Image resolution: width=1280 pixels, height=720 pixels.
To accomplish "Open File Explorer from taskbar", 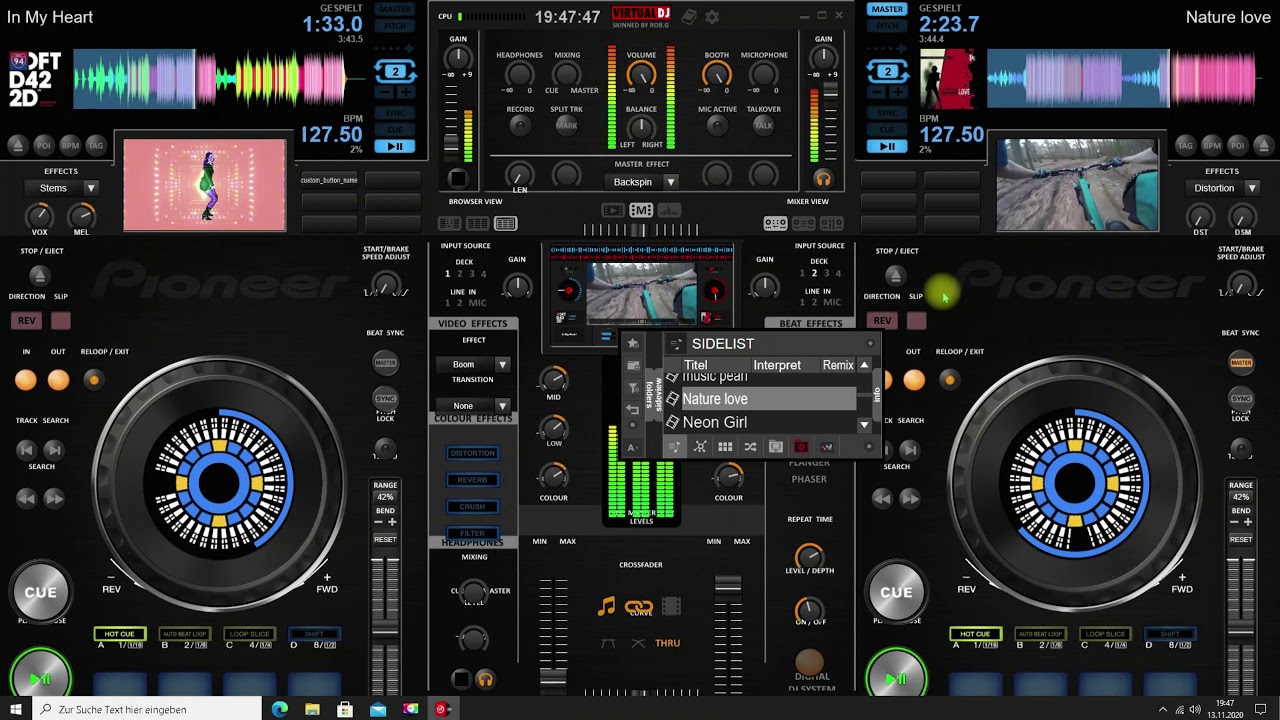I will coord(312,709).
